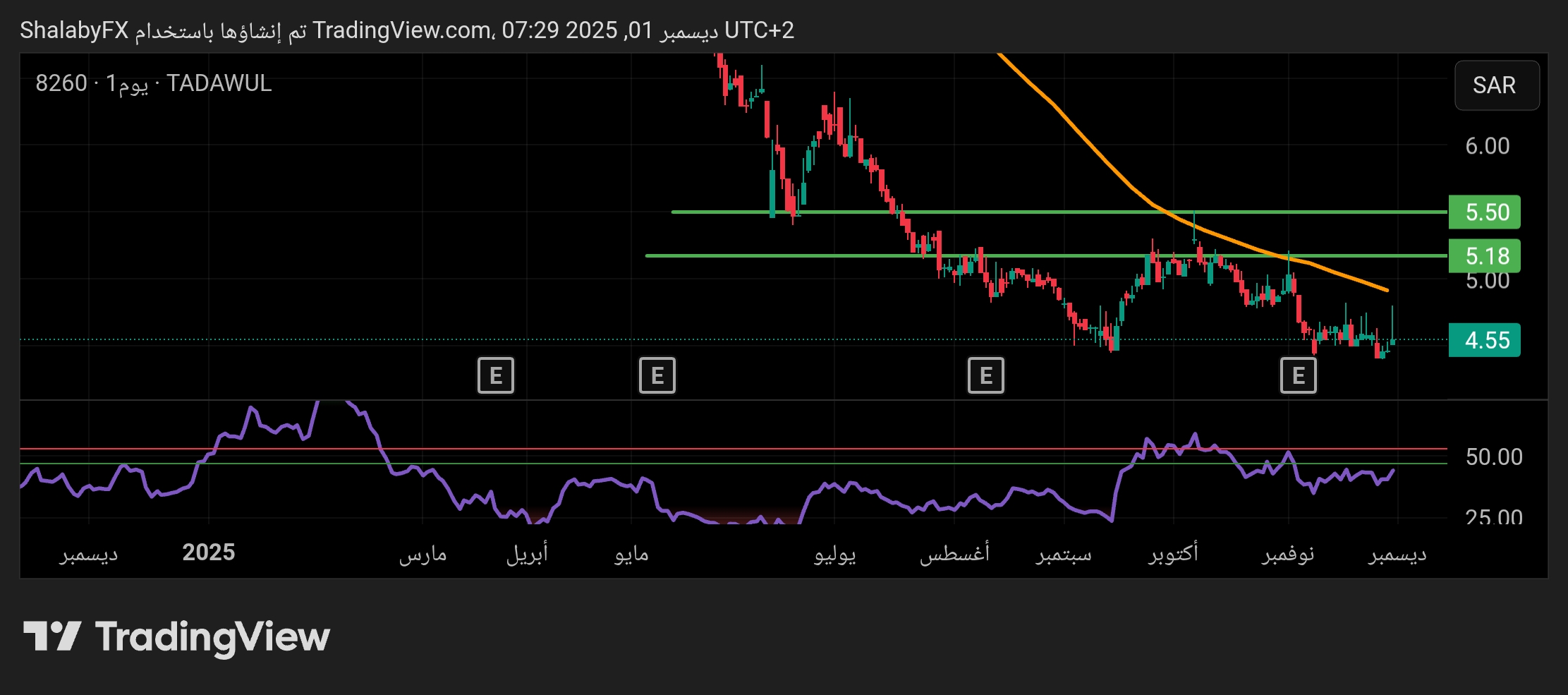Click the 50.00 RSI axis label

click(x=1493, y=457)
